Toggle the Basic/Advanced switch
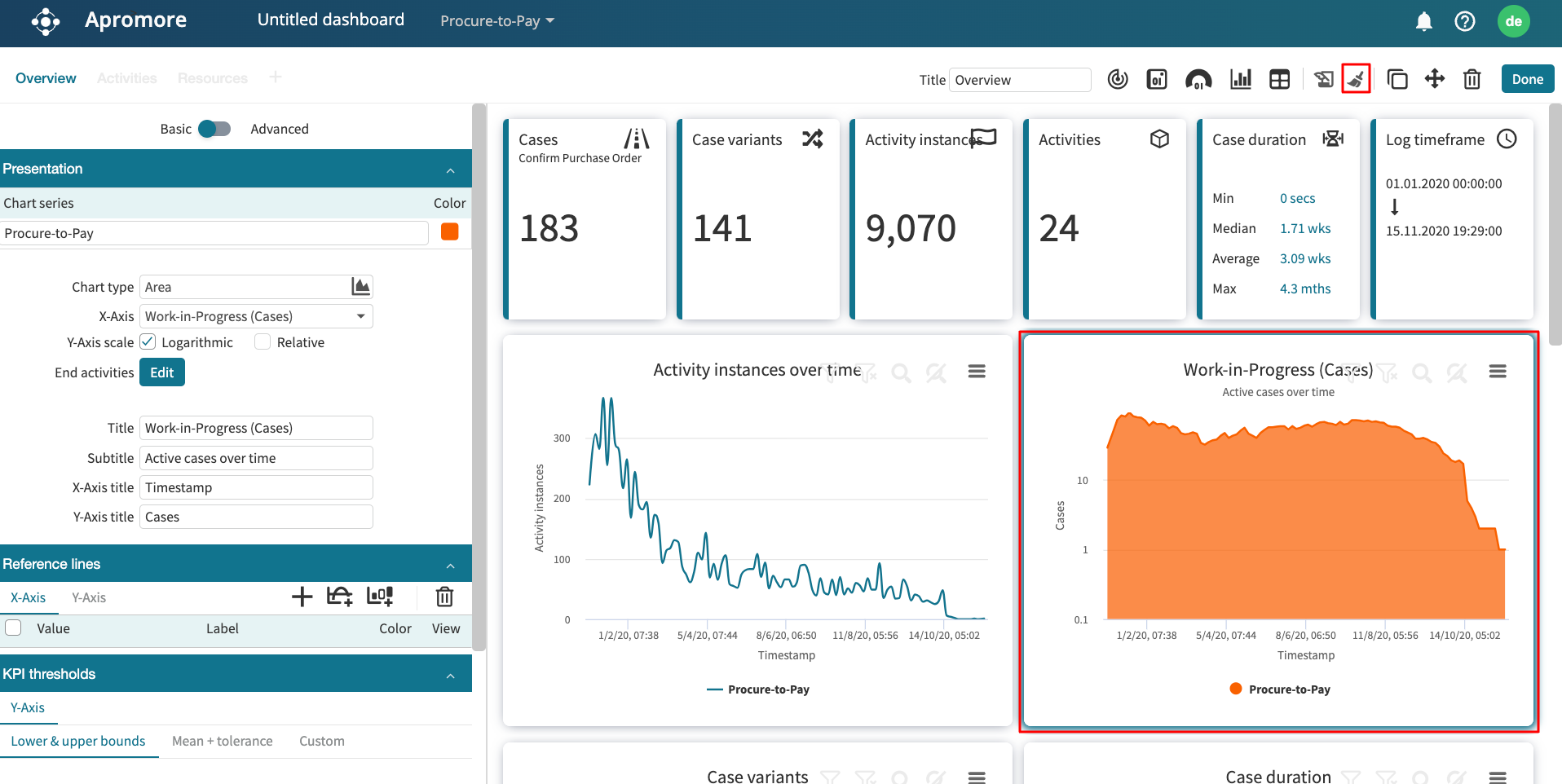1562x784 pixels. tap(214, 129)
